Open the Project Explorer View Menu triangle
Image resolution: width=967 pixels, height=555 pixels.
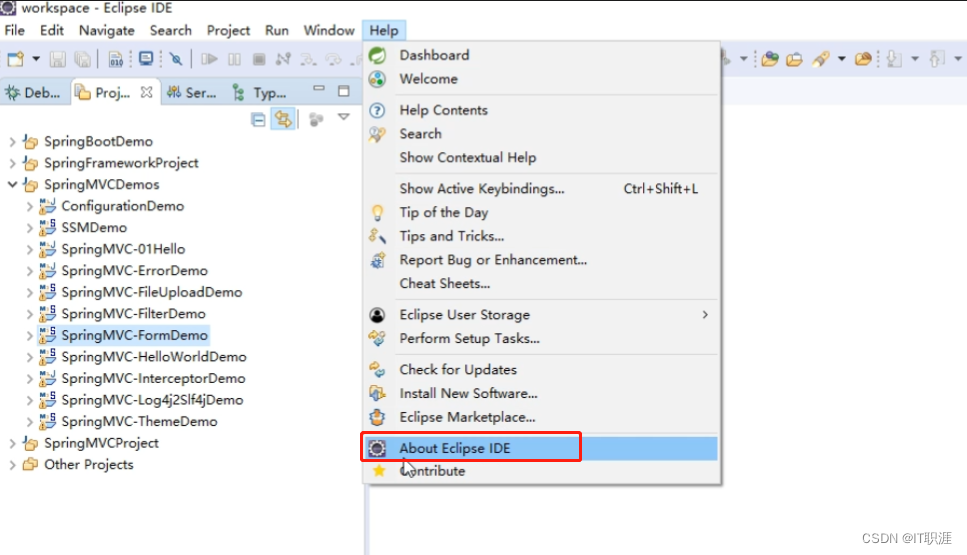tap(344, 117)
